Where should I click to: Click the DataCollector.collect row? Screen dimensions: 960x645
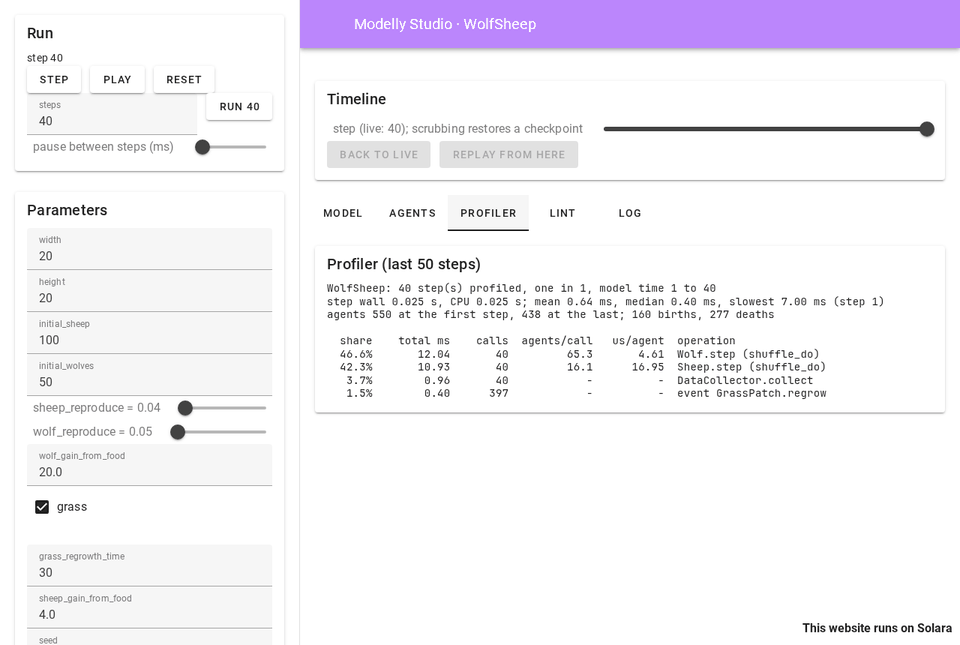point(576,380)
